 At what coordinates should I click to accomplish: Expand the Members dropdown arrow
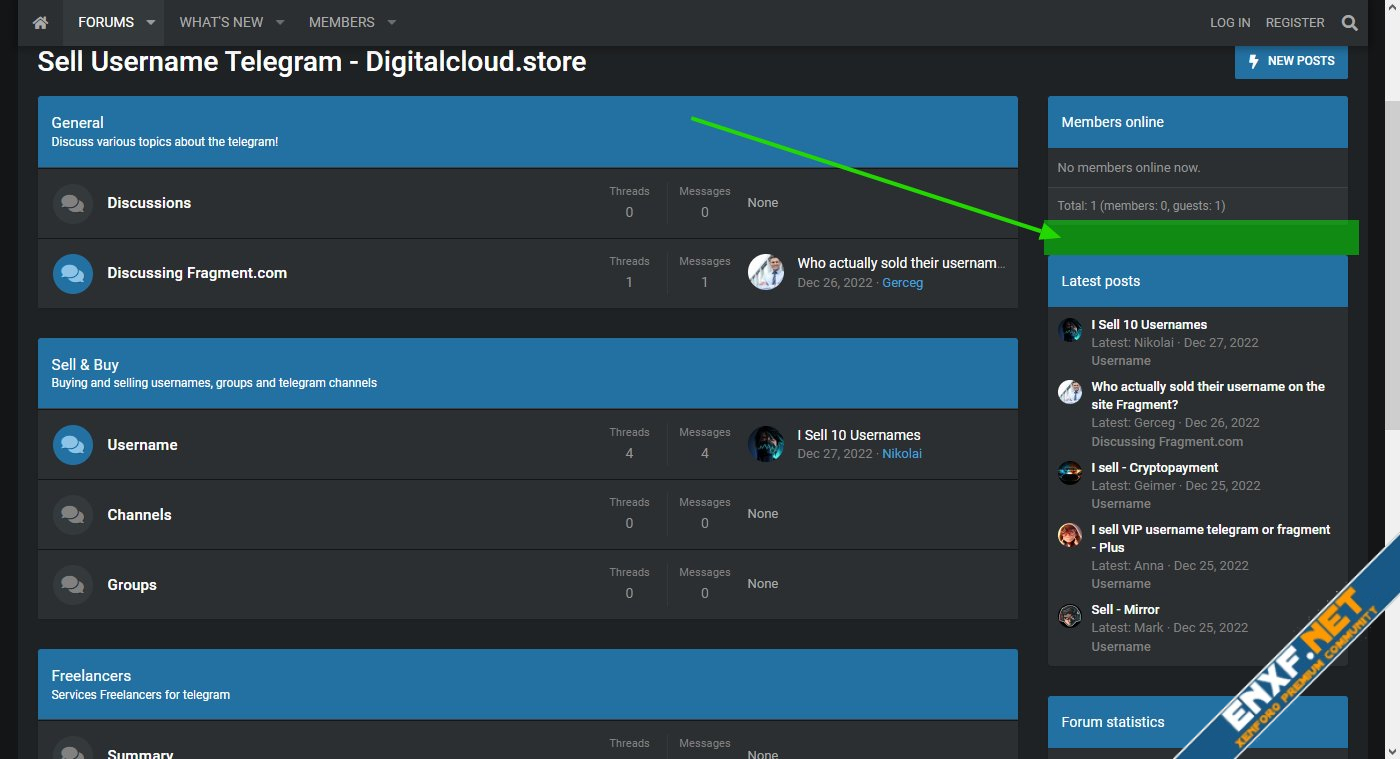tap(391, 22)
